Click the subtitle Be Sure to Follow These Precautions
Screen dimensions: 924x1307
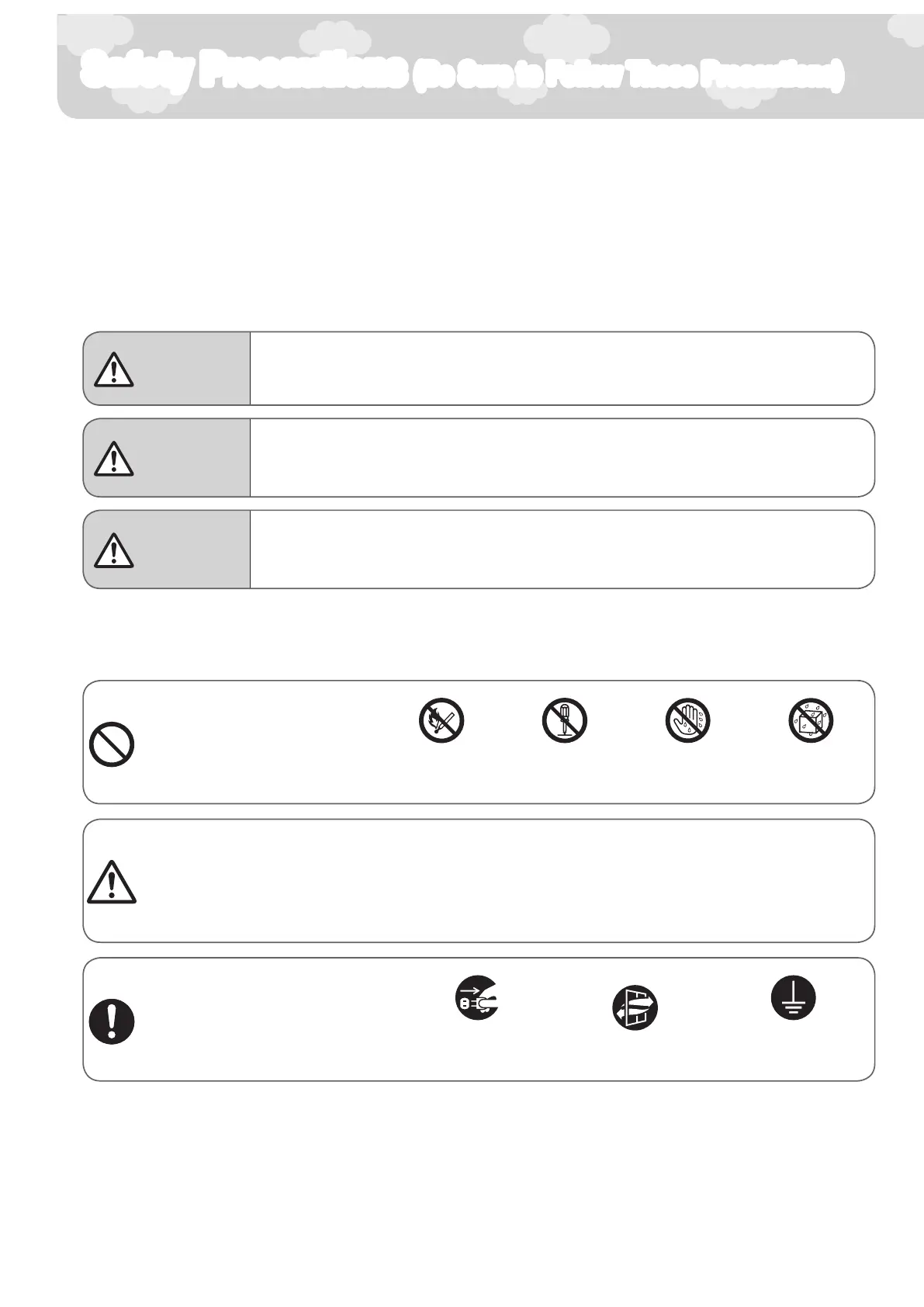(628, 76)
